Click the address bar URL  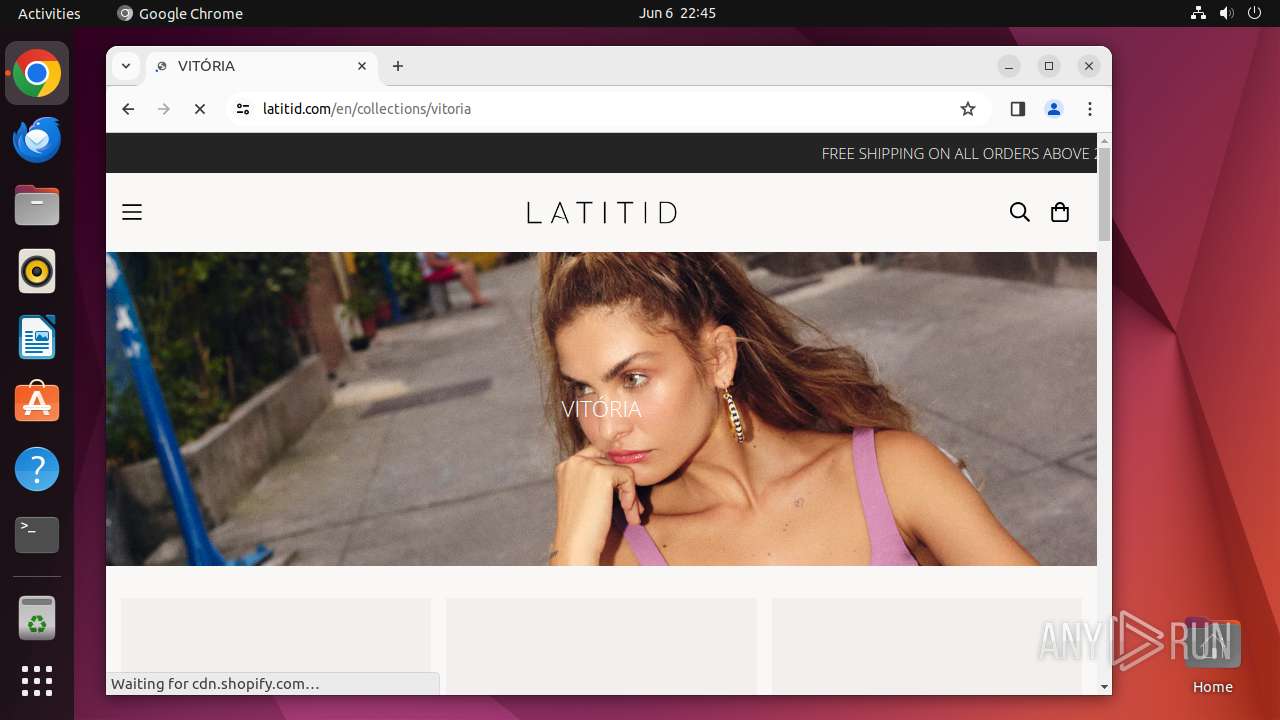click(367, 109)
